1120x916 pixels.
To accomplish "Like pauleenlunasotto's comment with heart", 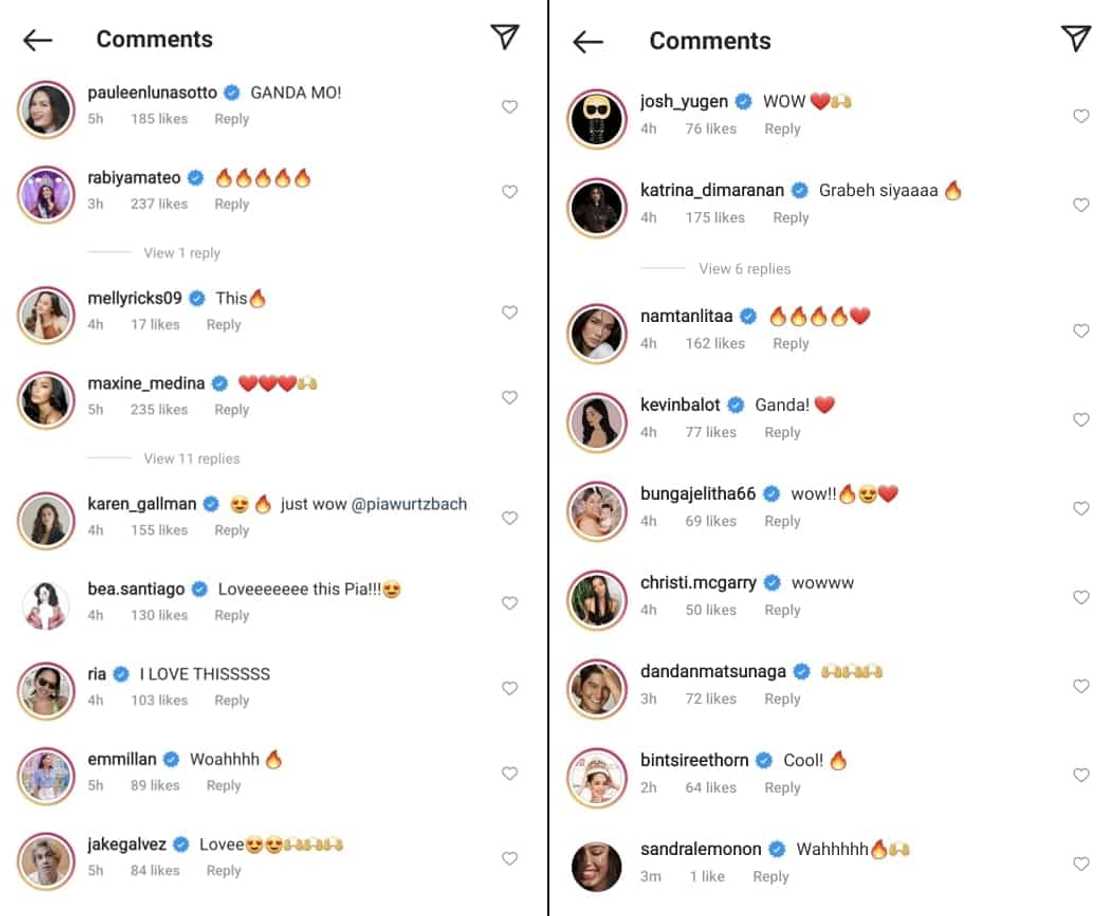I will coord(510,107).
